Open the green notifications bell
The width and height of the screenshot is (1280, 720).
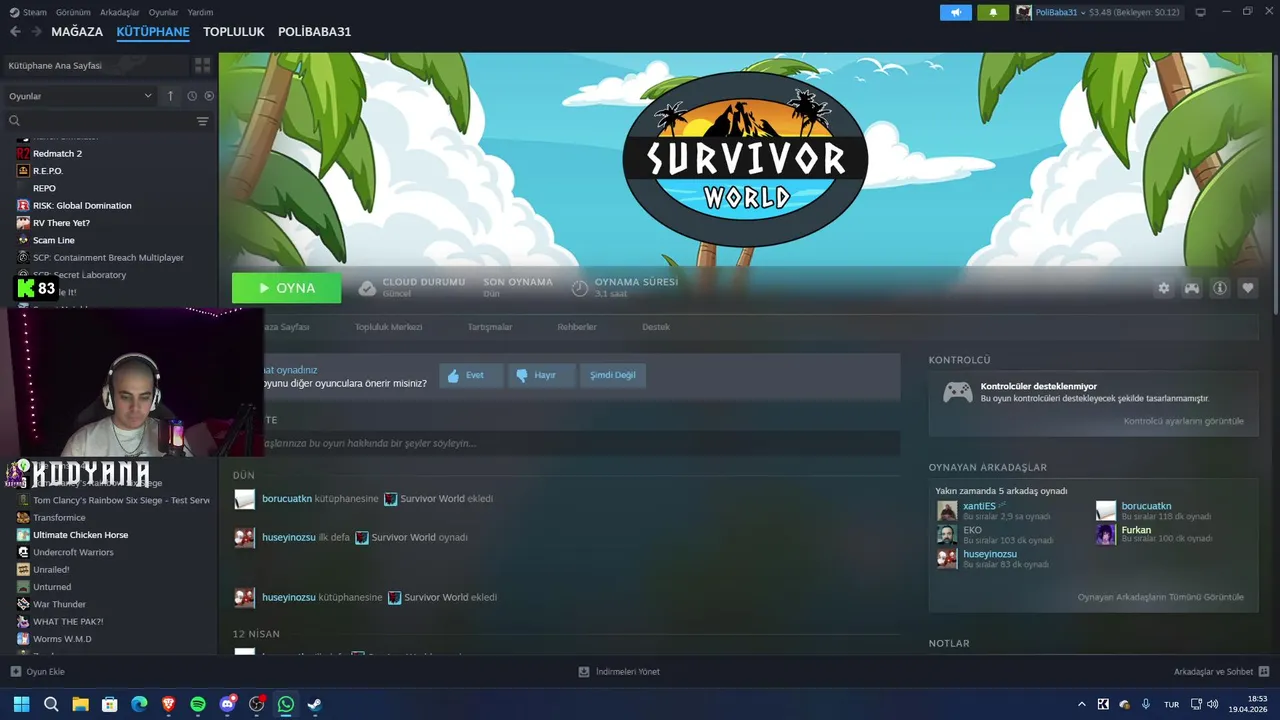[993, 12]
